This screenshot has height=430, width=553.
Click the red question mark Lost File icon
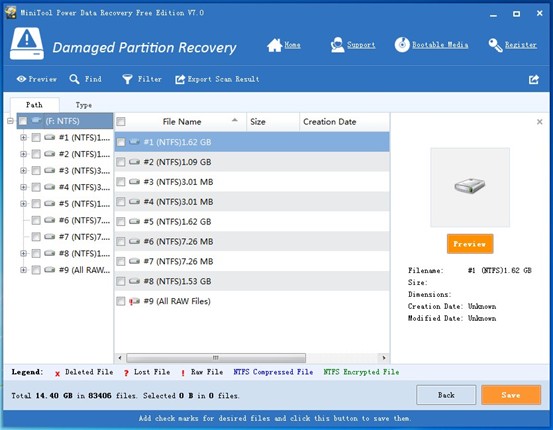tap(126, 373)
